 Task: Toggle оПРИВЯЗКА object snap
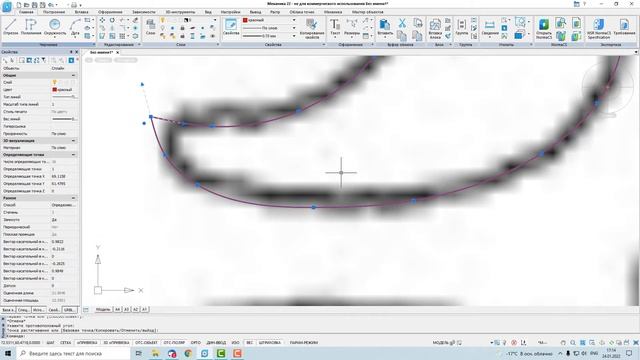[87, 343]
